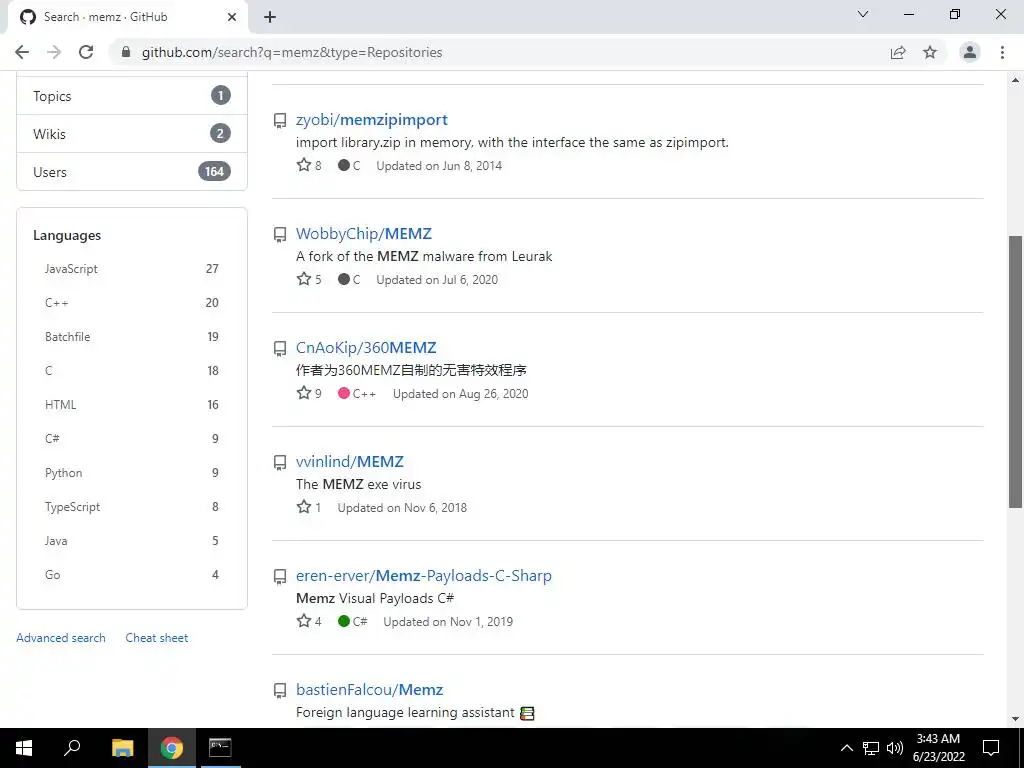Image resolution: width=1024 pixels, height=768 pixels.
Task: Click star icon for vvinlind/MEMZ
Action: [304, 507]
